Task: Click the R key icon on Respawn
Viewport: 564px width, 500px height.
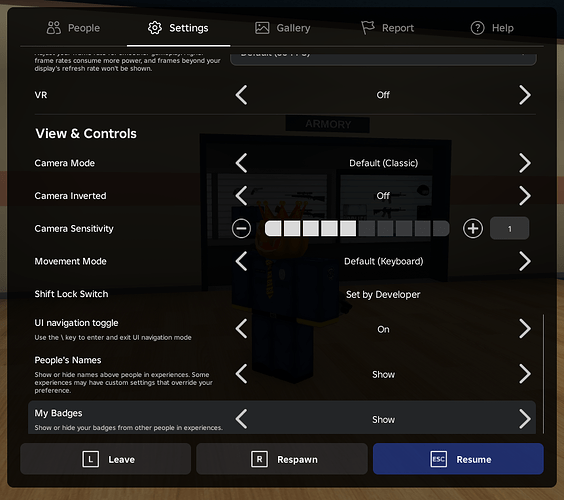Action: (x=259, y=459)
